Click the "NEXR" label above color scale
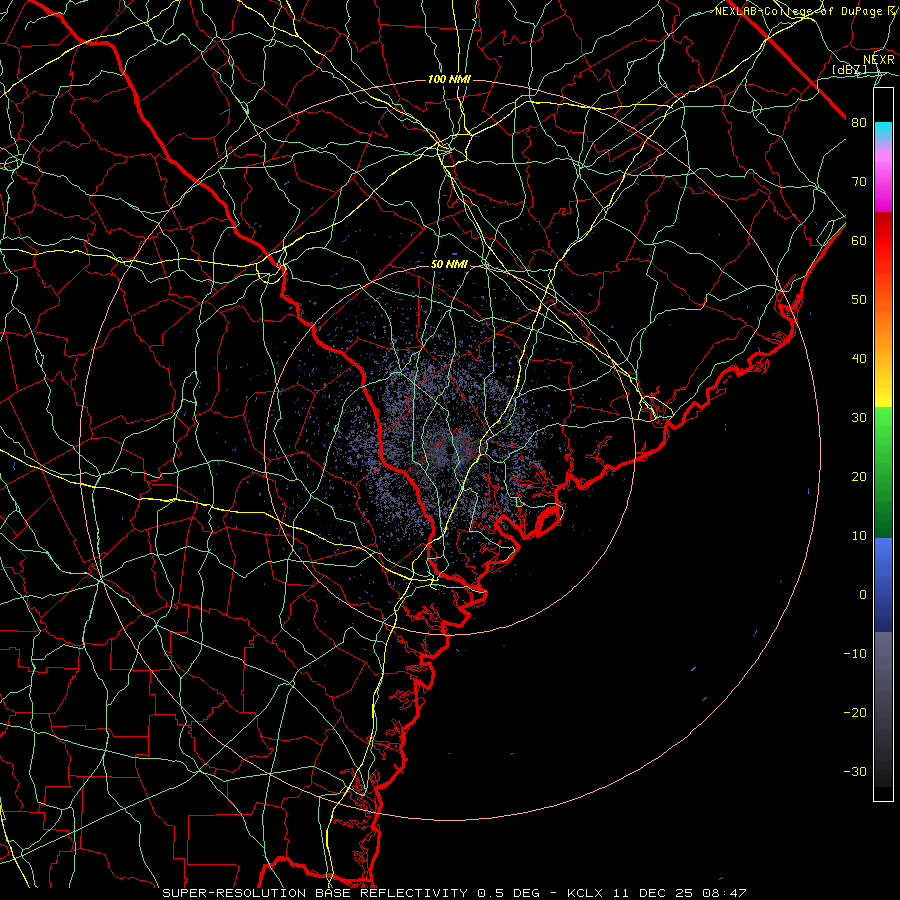 [x=878, y=60]
